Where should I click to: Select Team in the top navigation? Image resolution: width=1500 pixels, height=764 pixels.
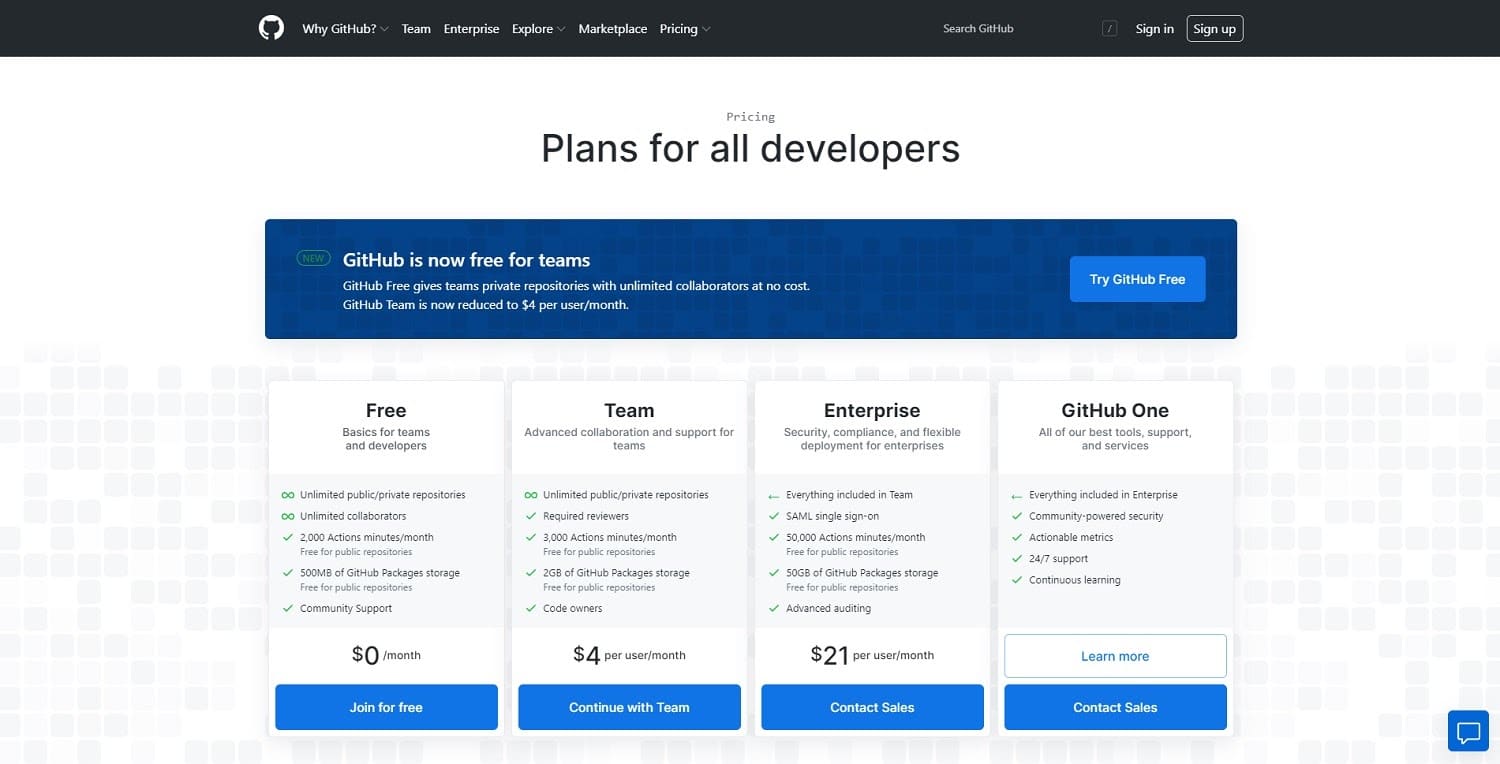pos(416,28)
